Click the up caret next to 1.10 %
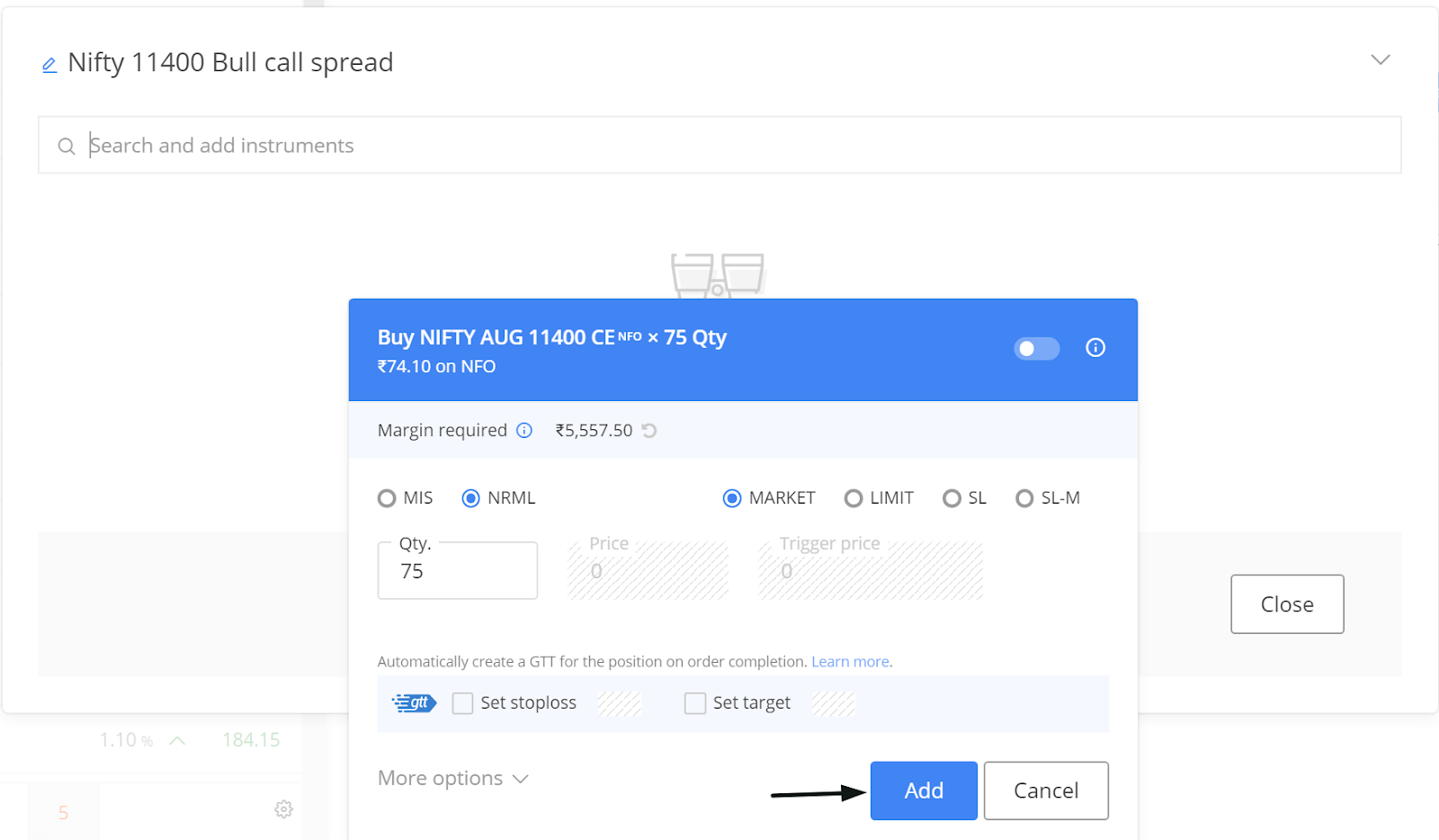Image resolution: width=1439 pixels, height=840 pixels. 177,740
